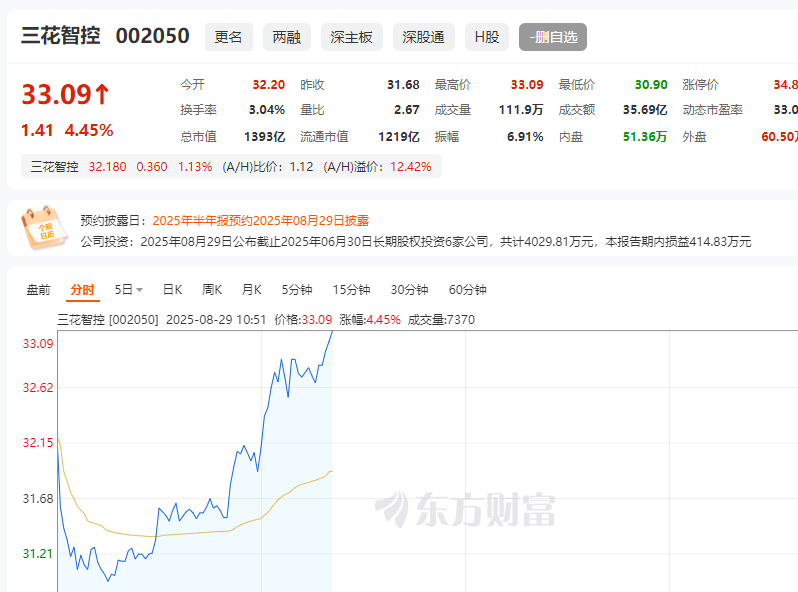This screenshot has height=592, width=798.
Task: Select the 分时 chart tab
Action: click(x=82, y=290)
